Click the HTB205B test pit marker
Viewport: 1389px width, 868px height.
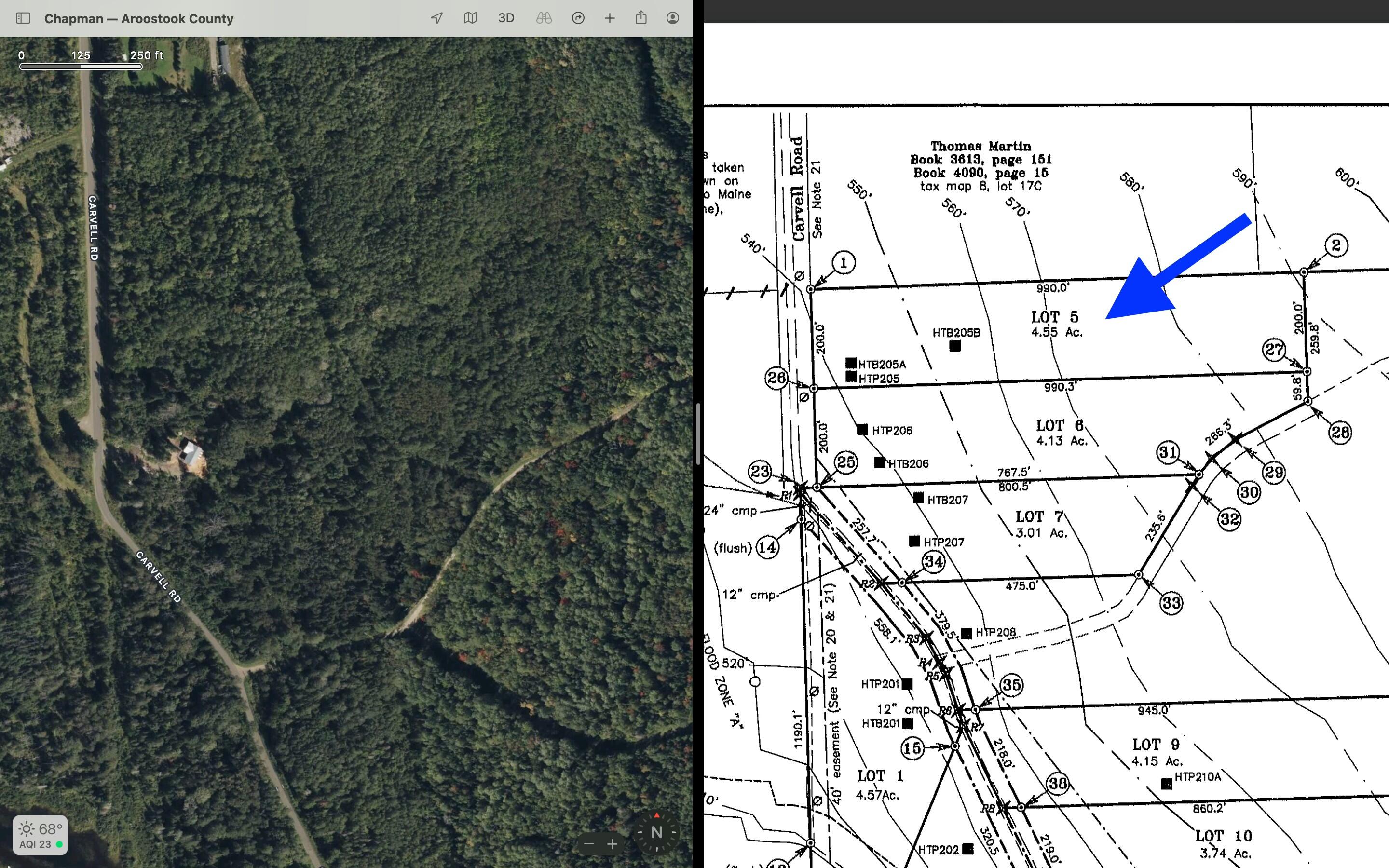pyautogui.click(x=954, y=346)
